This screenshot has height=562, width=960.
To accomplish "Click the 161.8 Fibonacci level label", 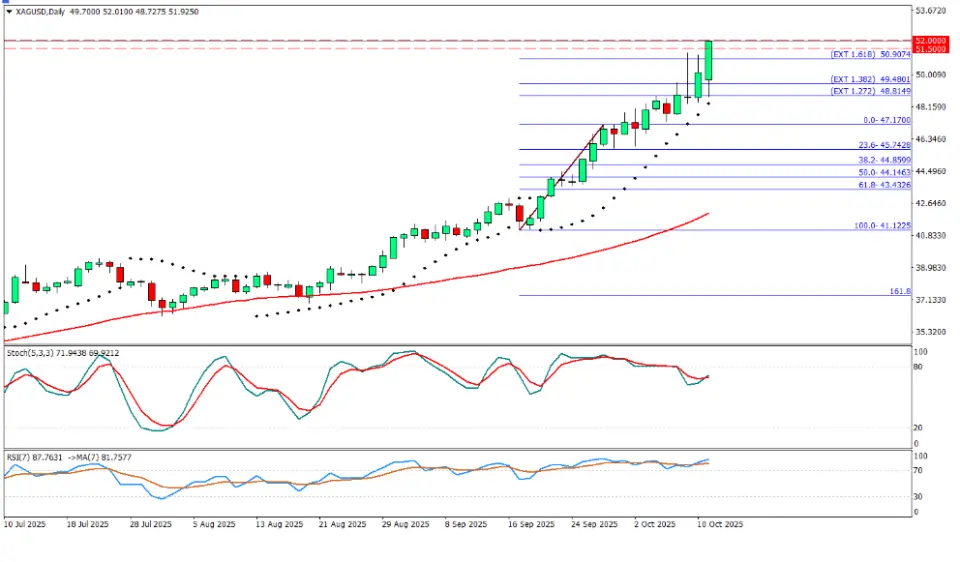I will coord(896,291).
